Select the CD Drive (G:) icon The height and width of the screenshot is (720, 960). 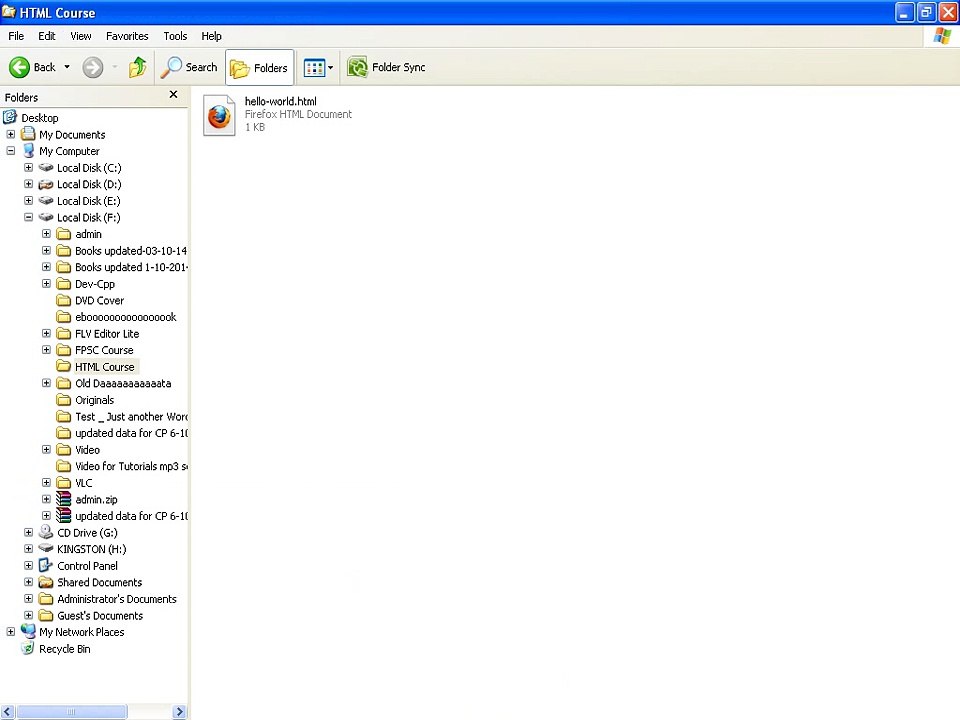coord(46,532)
